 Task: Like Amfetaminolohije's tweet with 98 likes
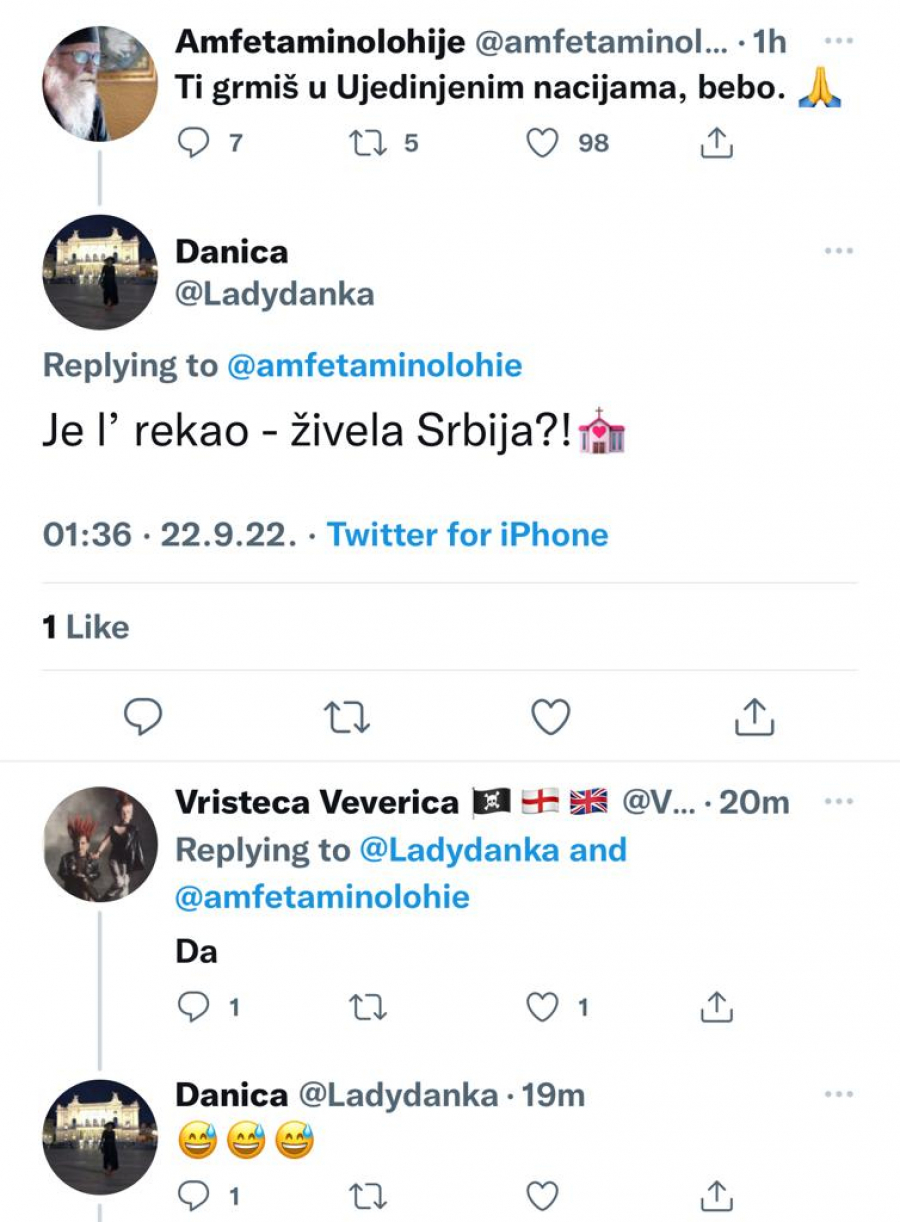[x=543, y=144]
